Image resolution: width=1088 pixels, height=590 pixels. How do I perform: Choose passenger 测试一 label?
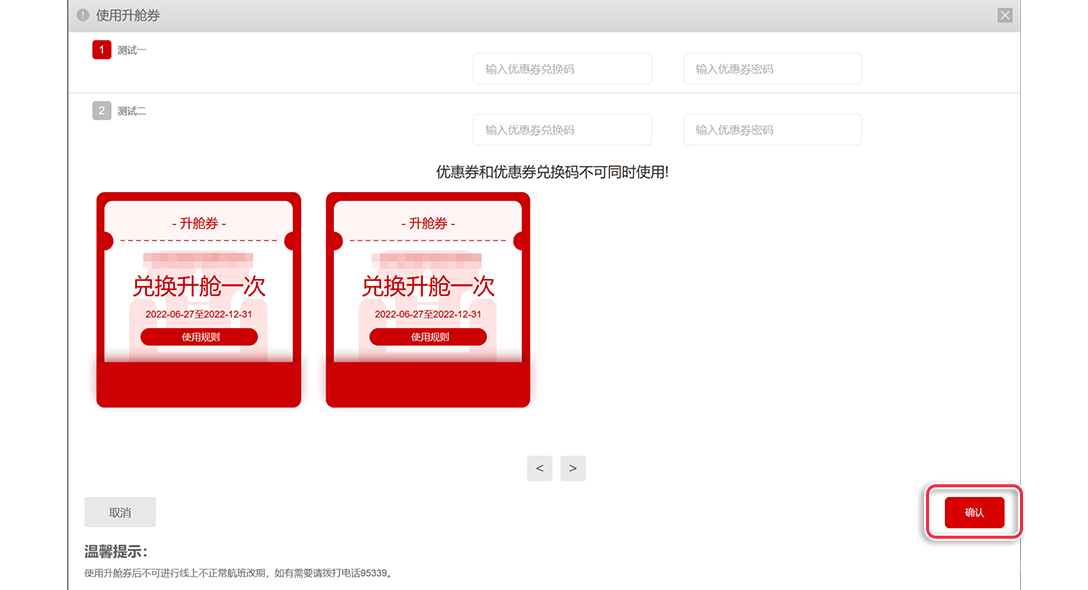(132, 50)
